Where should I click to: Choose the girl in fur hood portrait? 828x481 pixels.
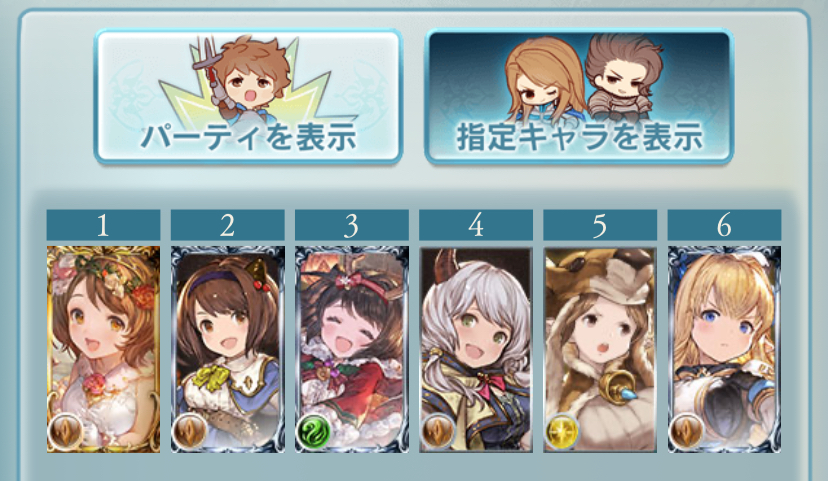[600, 349]
